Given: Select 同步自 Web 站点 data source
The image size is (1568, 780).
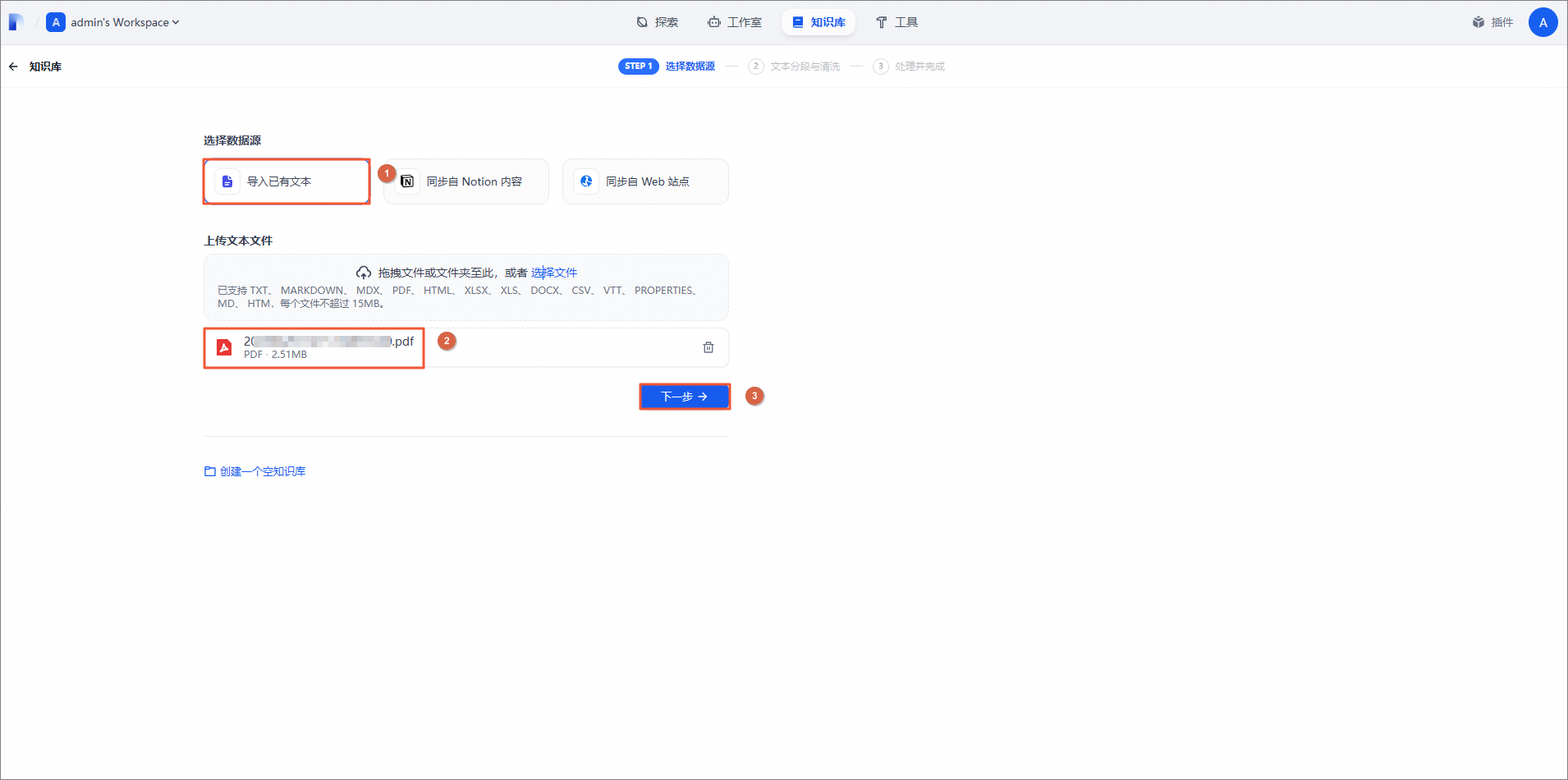Looking at the screenshot, I should point(645,181).
